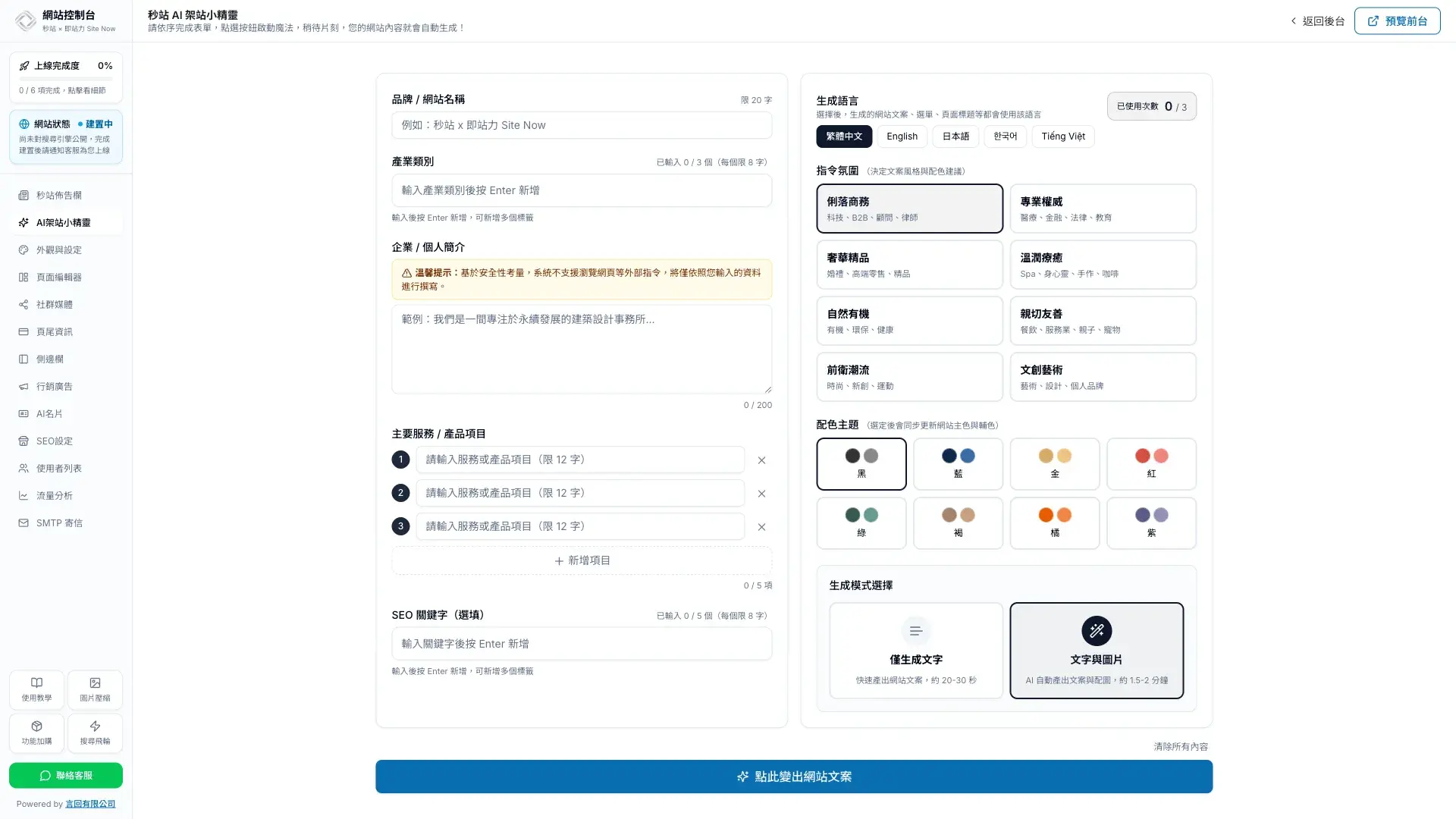Select English generation language
The image size is (1456, 819).
coord(902,136)
